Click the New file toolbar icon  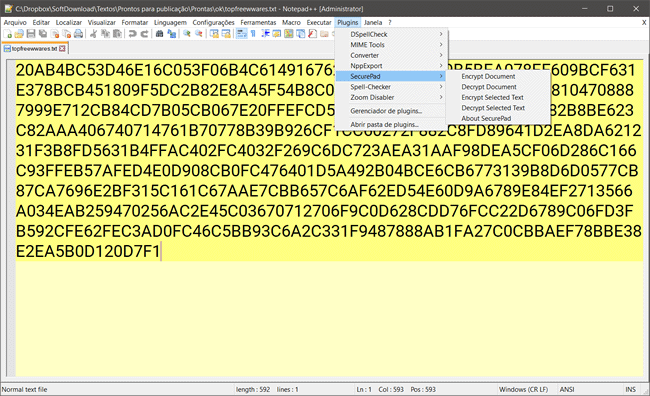click(x=8, y=34)
